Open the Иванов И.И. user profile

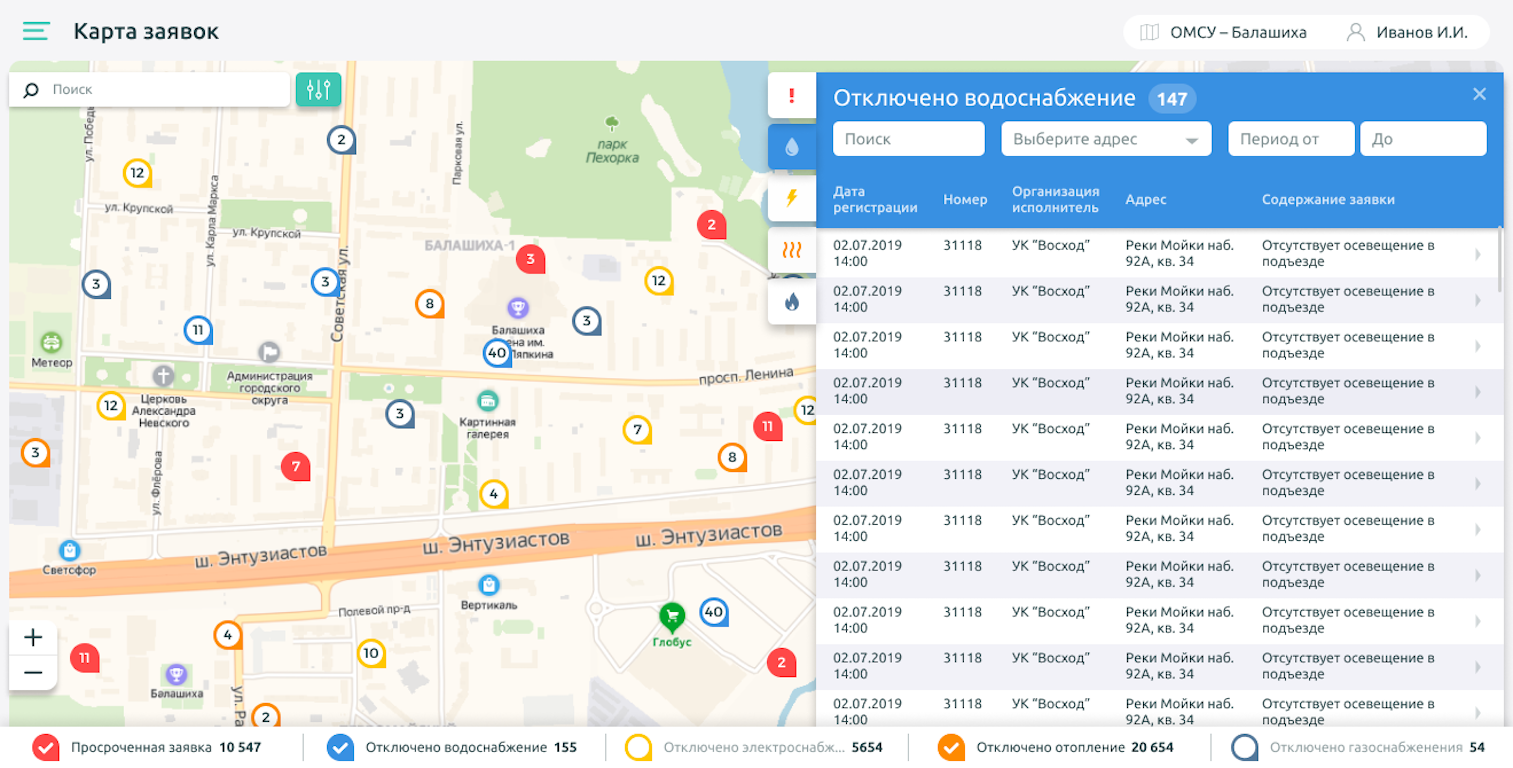click(1408, 32)
